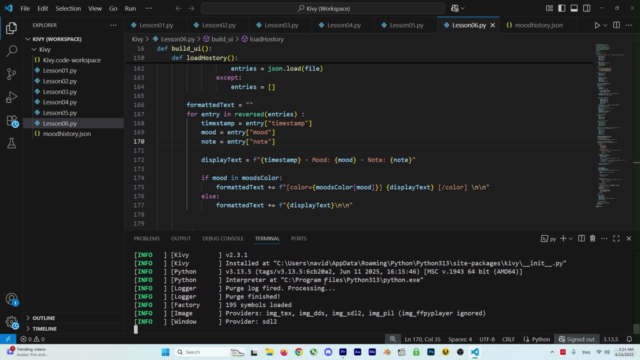640x360 pixels.
Task: Add a new terminal
Action: tap(563, 238)
